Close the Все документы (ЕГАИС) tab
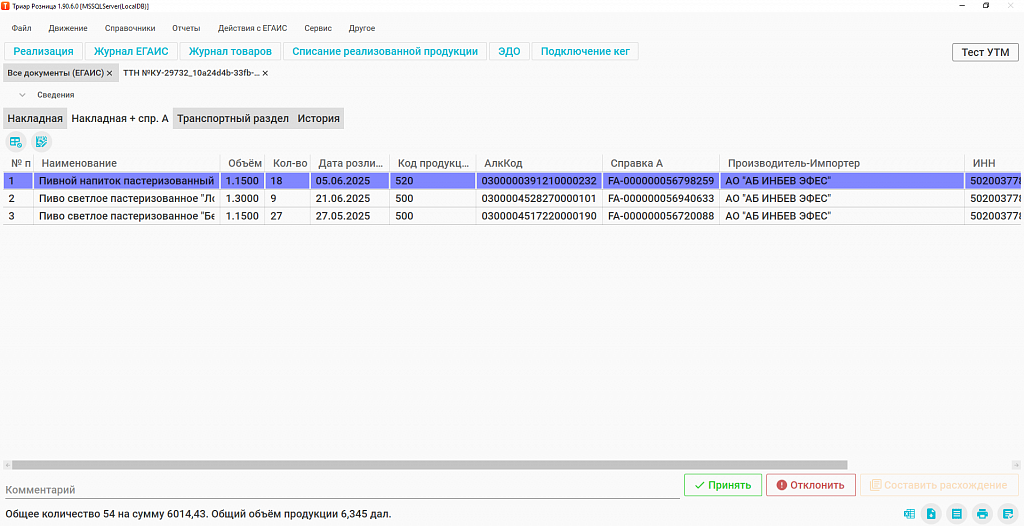This screenshot has height=526, width=1024. (x=110, y=73)
